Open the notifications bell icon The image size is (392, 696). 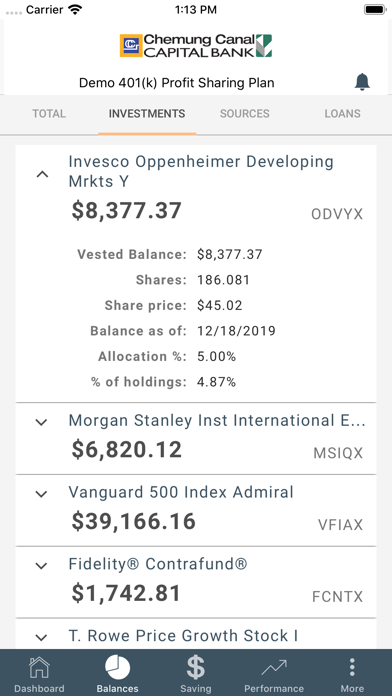tap(362, 82)
